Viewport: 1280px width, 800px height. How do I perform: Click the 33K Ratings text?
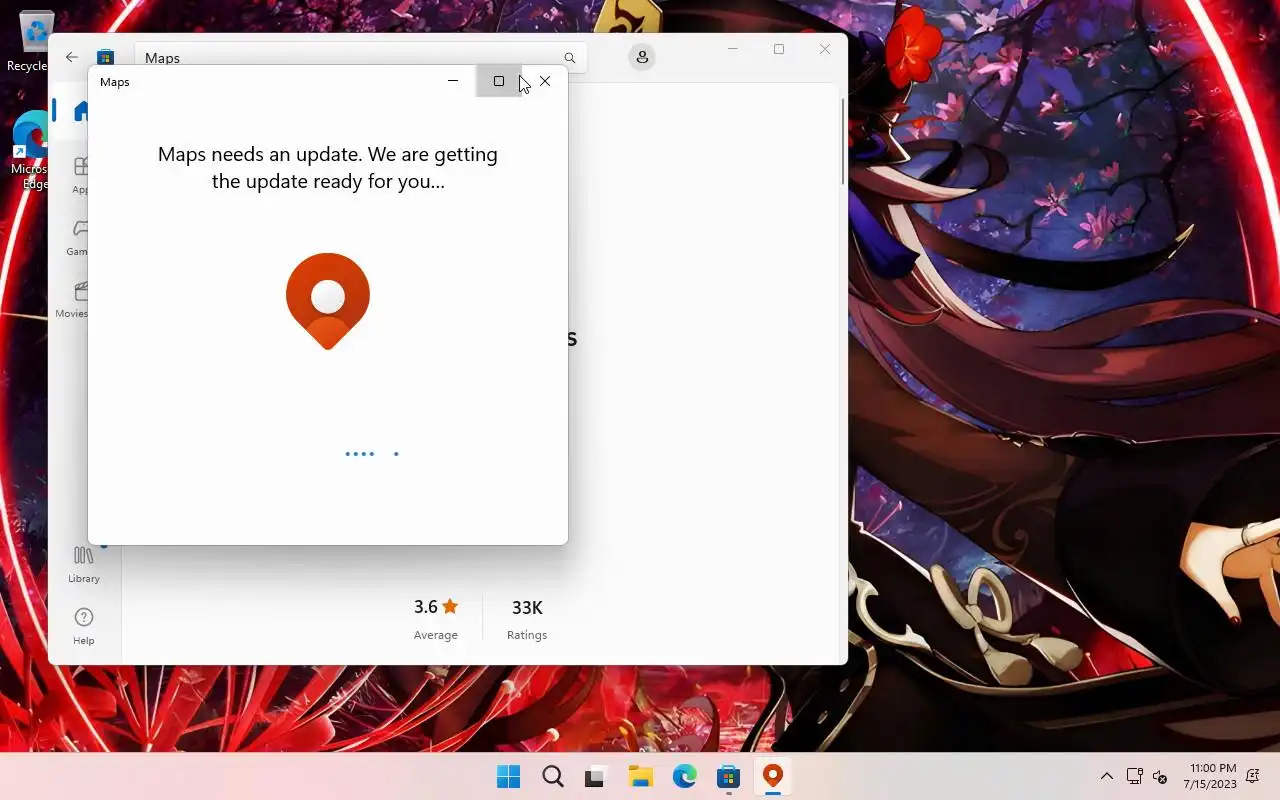pos(527,619)
